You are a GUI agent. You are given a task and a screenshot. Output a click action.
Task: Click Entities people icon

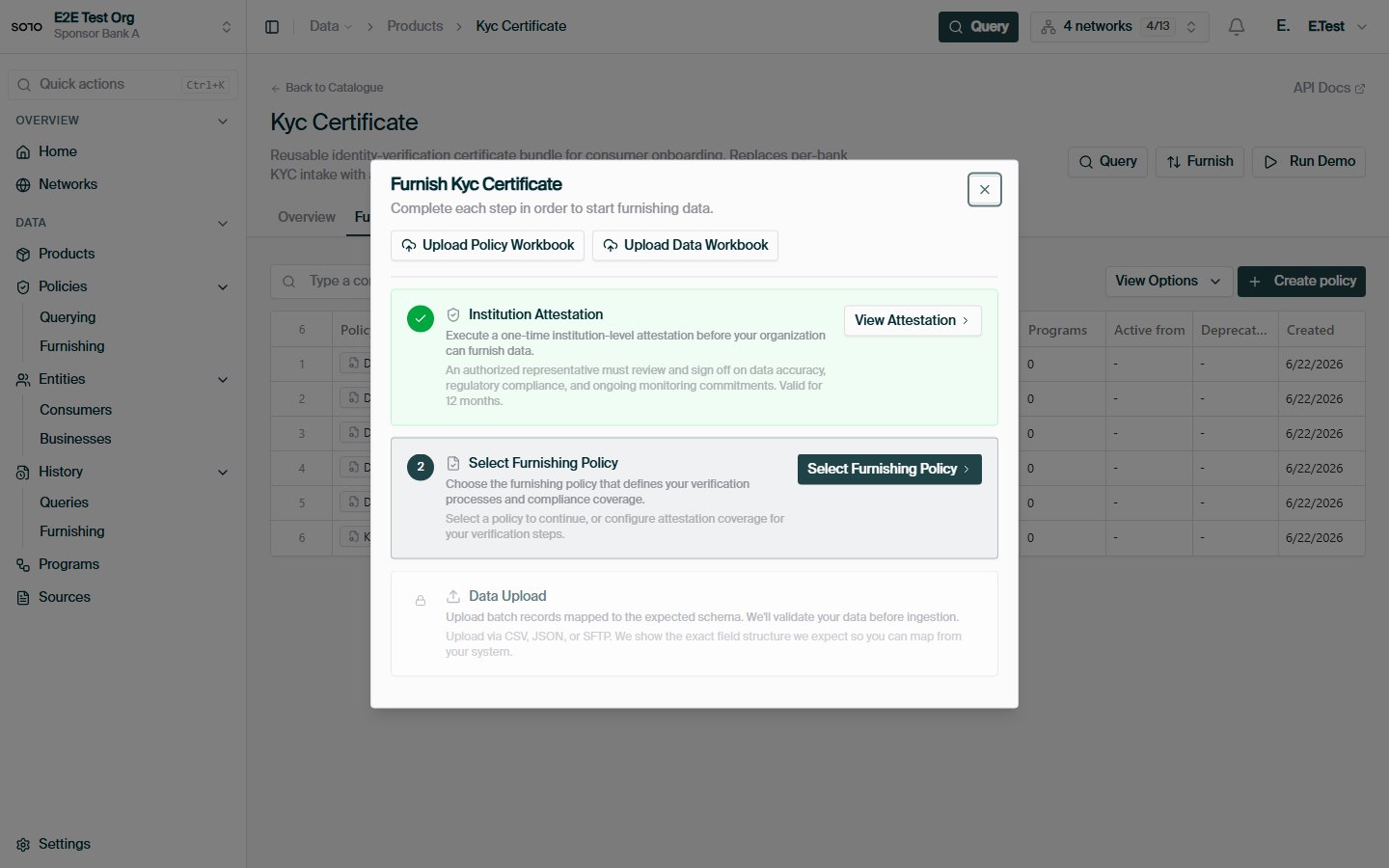pyautogui.click(x=23, y=380)
